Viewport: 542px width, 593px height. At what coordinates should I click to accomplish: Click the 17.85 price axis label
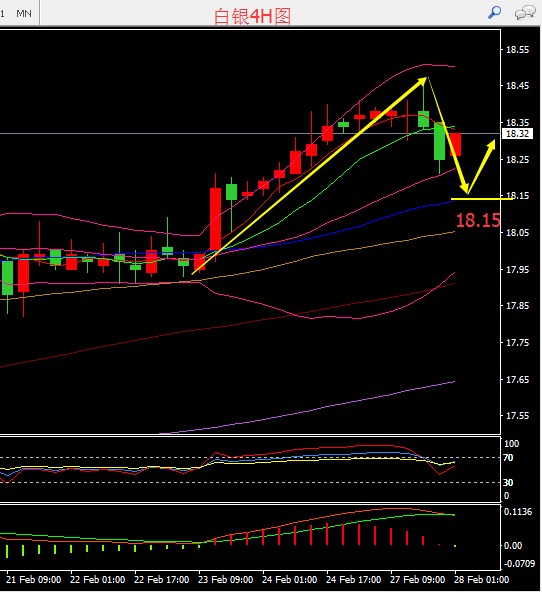click(x=517, y=306)
